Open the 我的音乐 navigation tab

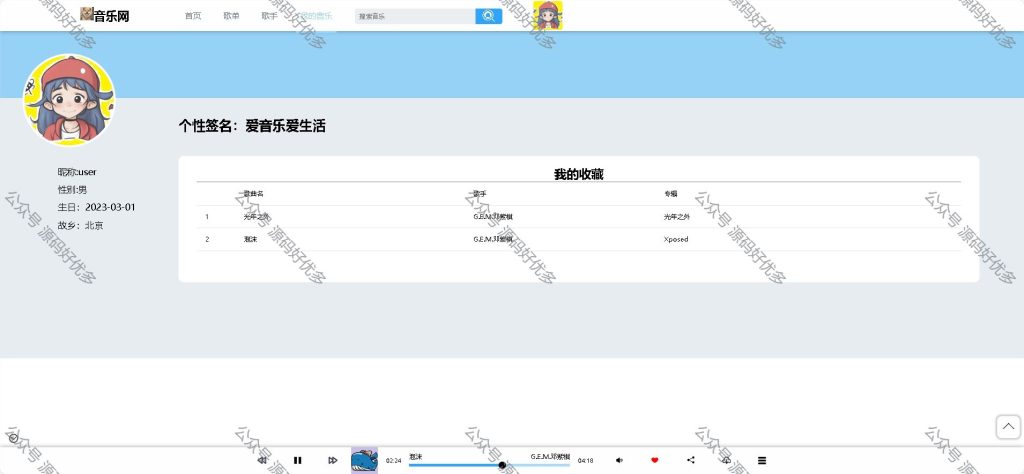click(x=315, y=16)
